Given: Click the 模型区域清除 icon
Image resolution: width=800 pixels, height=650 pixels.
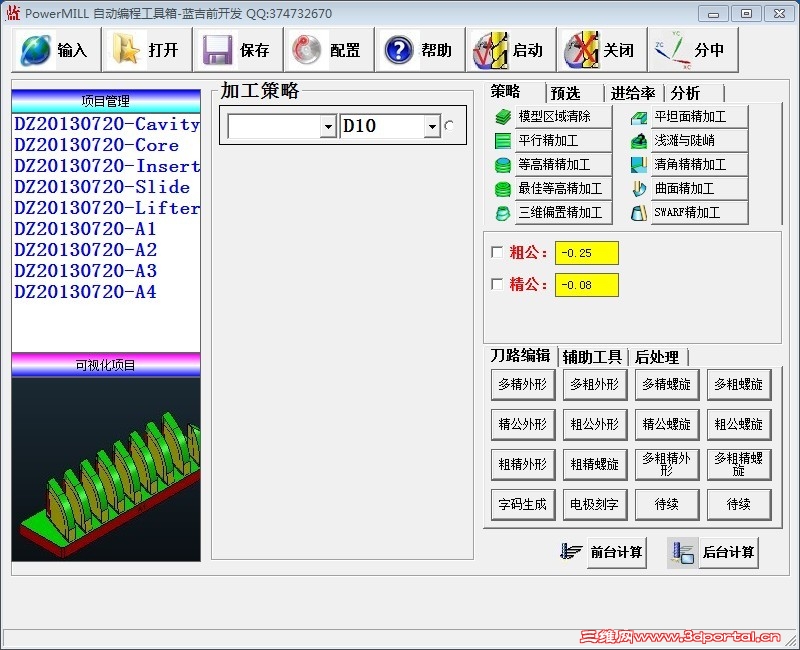Looking at the screenshot, I should point(503,117).
